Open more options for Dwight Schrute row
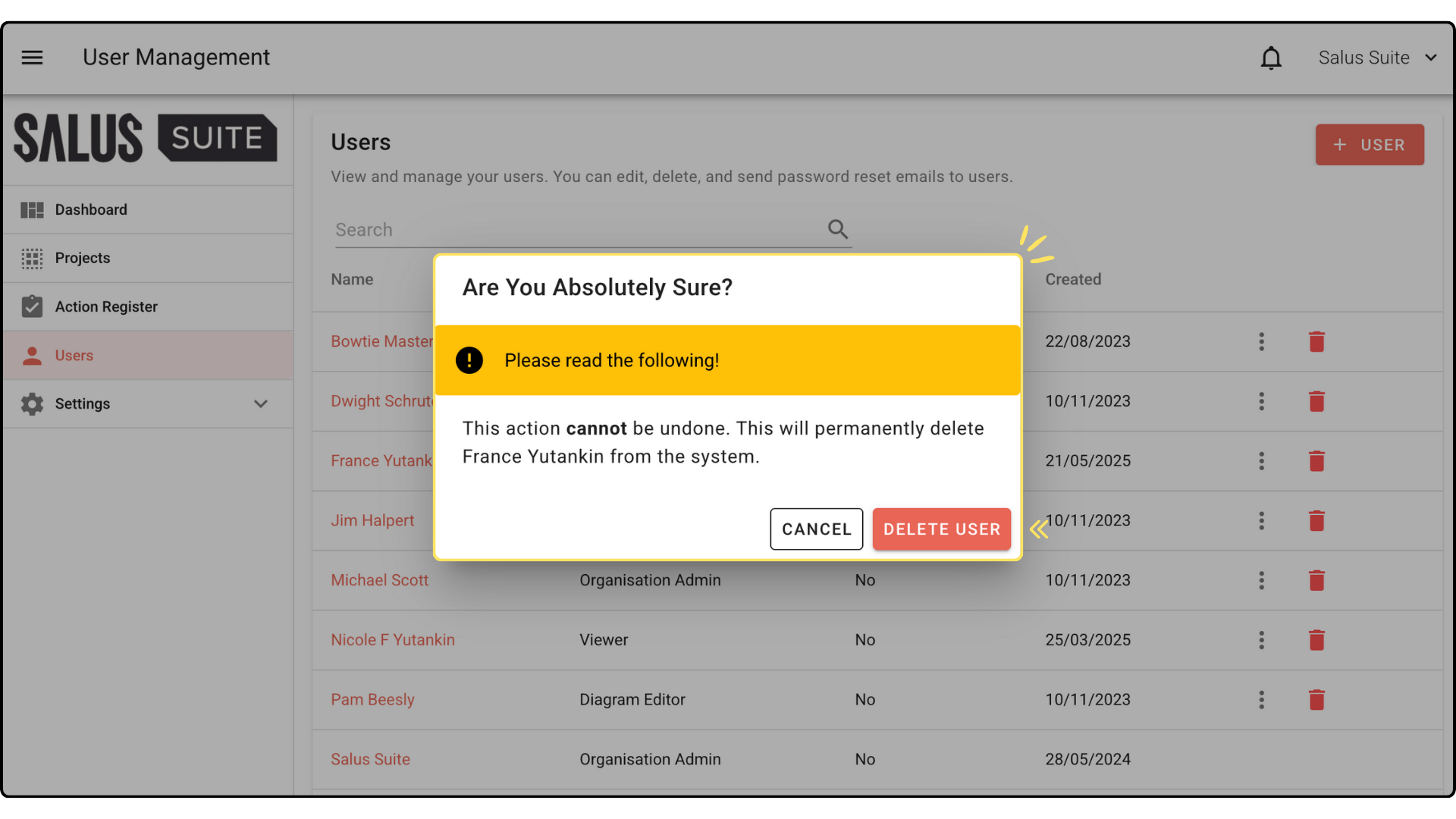The image size is (1456, 819). pyautogui.click(x=1262, y=401)
